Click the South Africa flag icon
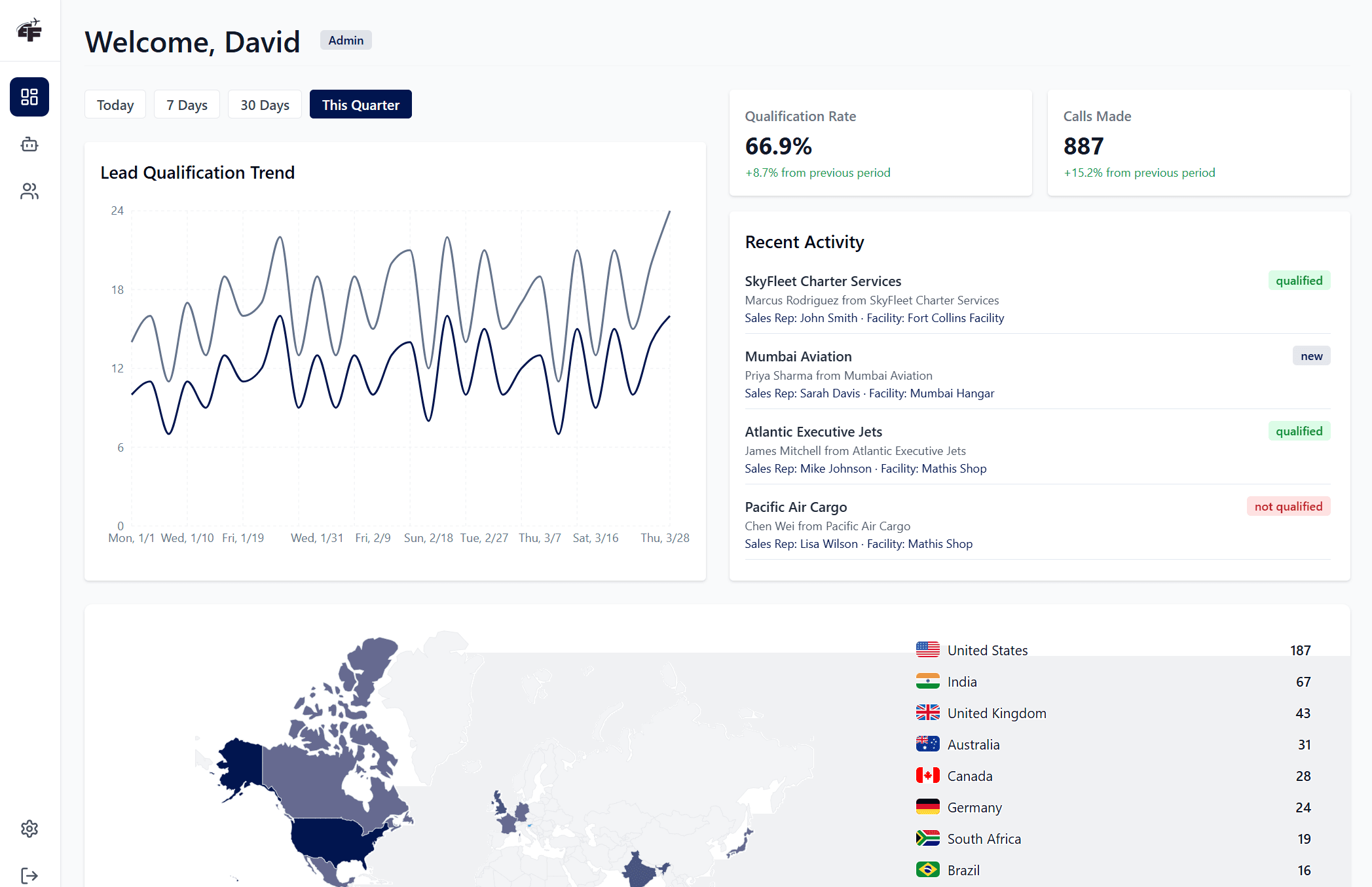The height and width of the screenshot is (887, 1372). (x=927, y=838)
